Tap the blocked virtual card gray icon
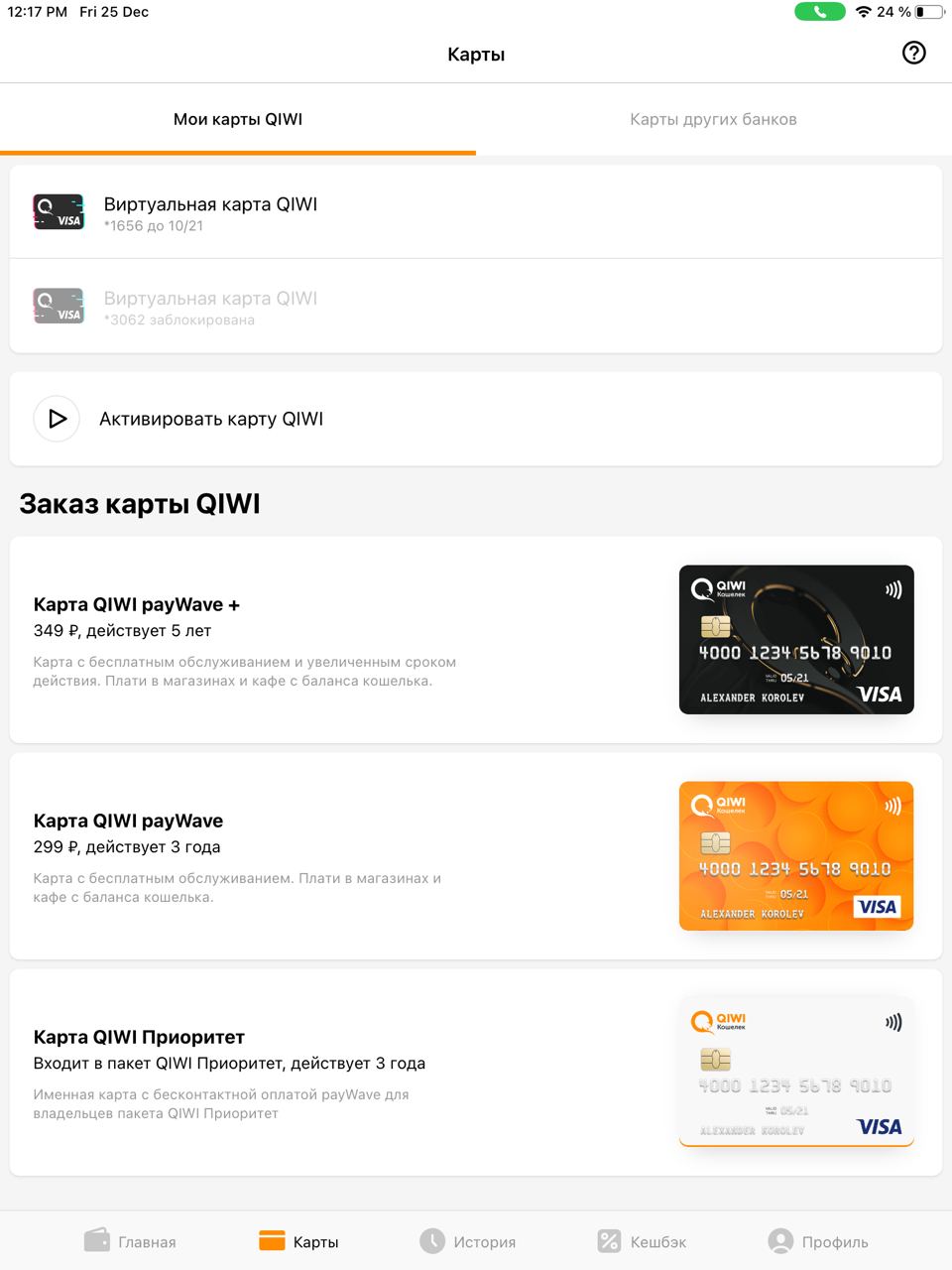Screen dimensions: 952x1270 point(59,307)
